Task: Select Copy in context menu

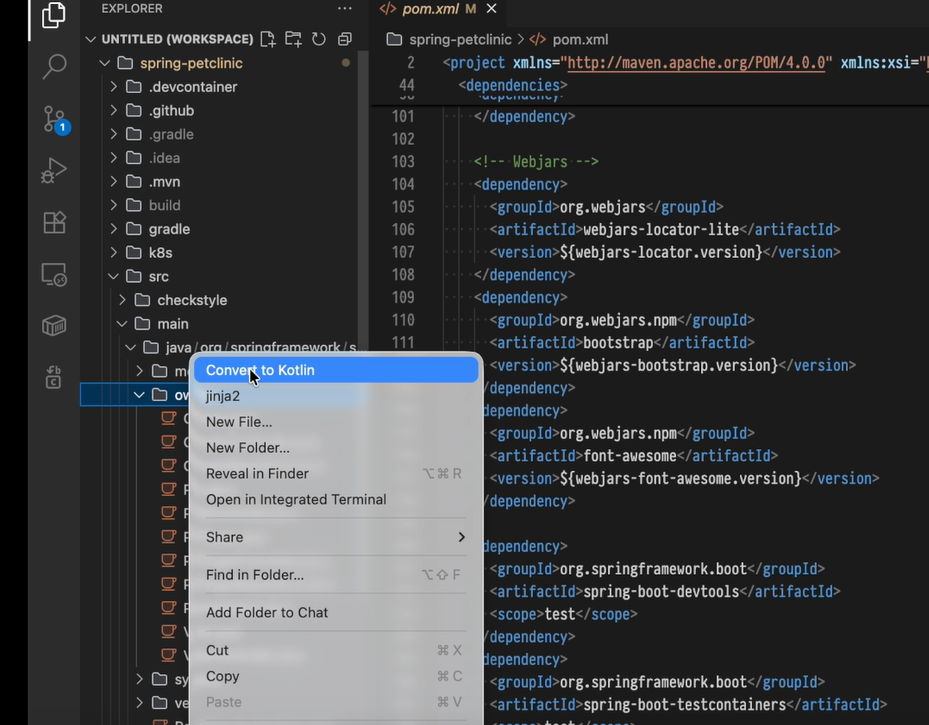Action: click(336, 676)
